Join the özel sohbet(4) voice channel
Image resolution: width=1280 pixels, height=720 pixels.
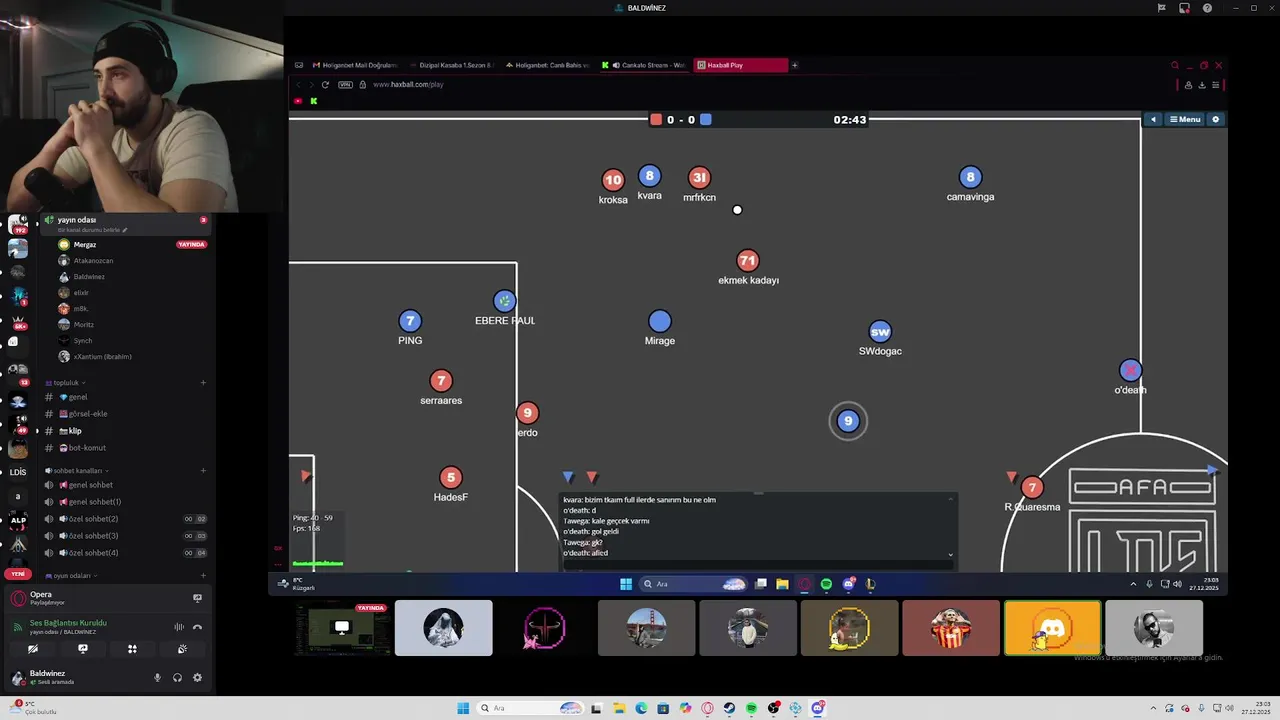125,553
